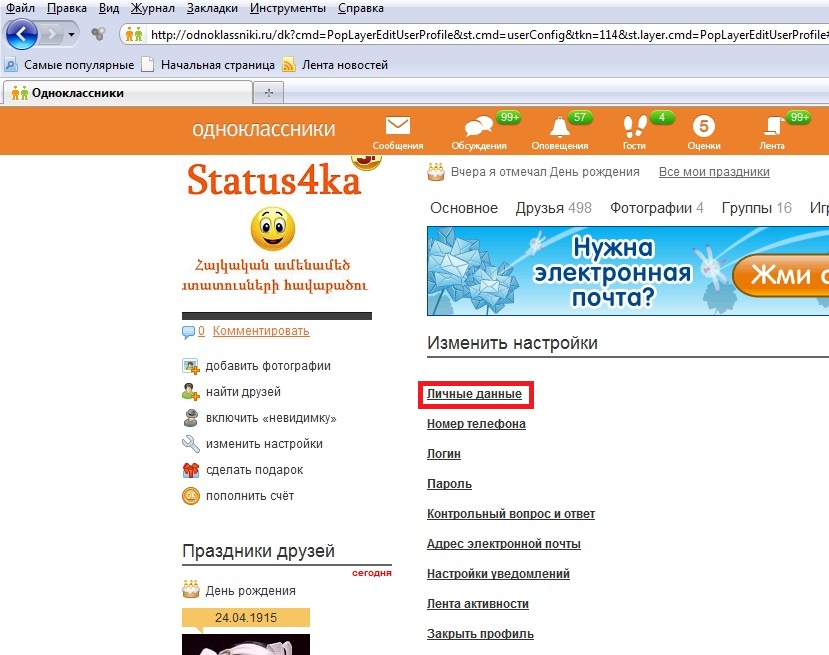Click the browser Forward arrow button
The width and height of the screenshot is (829, 655).
point(51,35)
